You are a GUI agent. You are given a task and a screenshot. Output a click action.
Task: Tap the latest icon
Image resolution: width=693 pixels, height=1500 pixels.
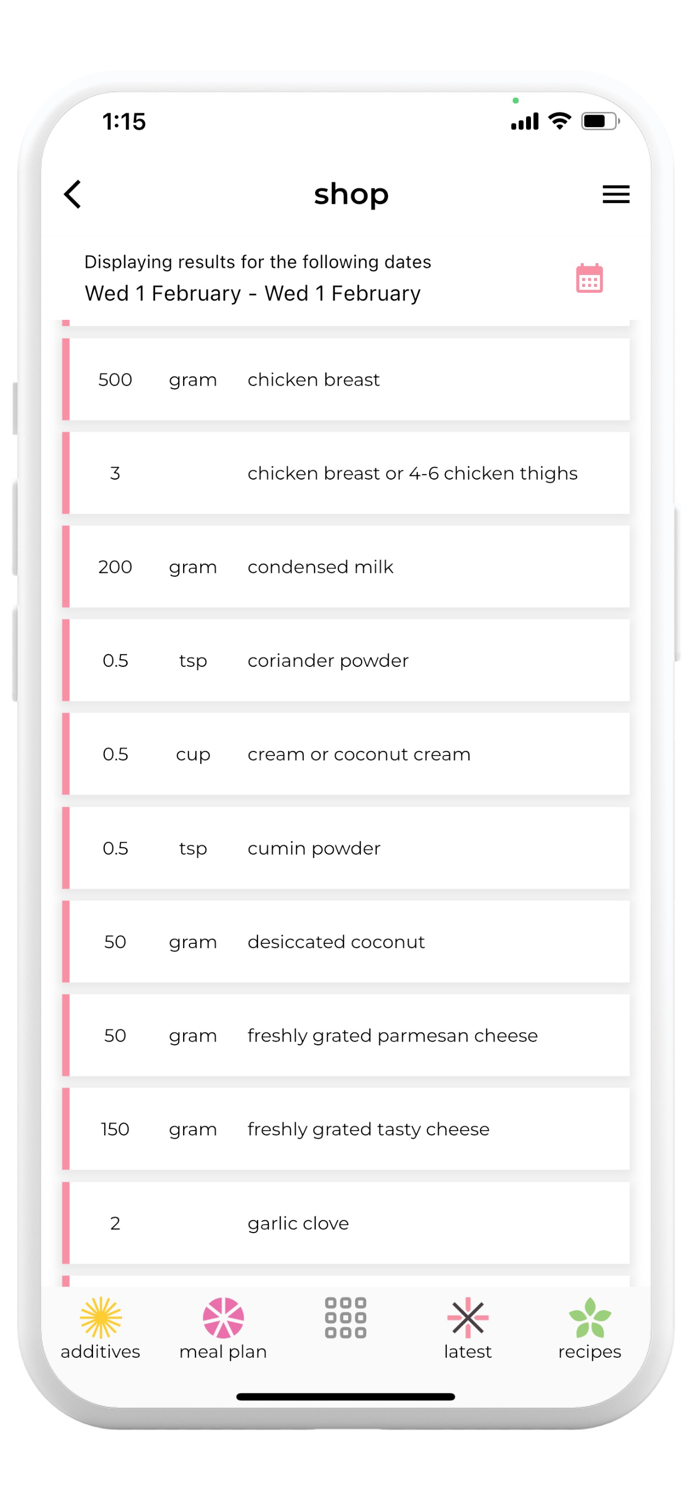click(x=467, y=1327)
